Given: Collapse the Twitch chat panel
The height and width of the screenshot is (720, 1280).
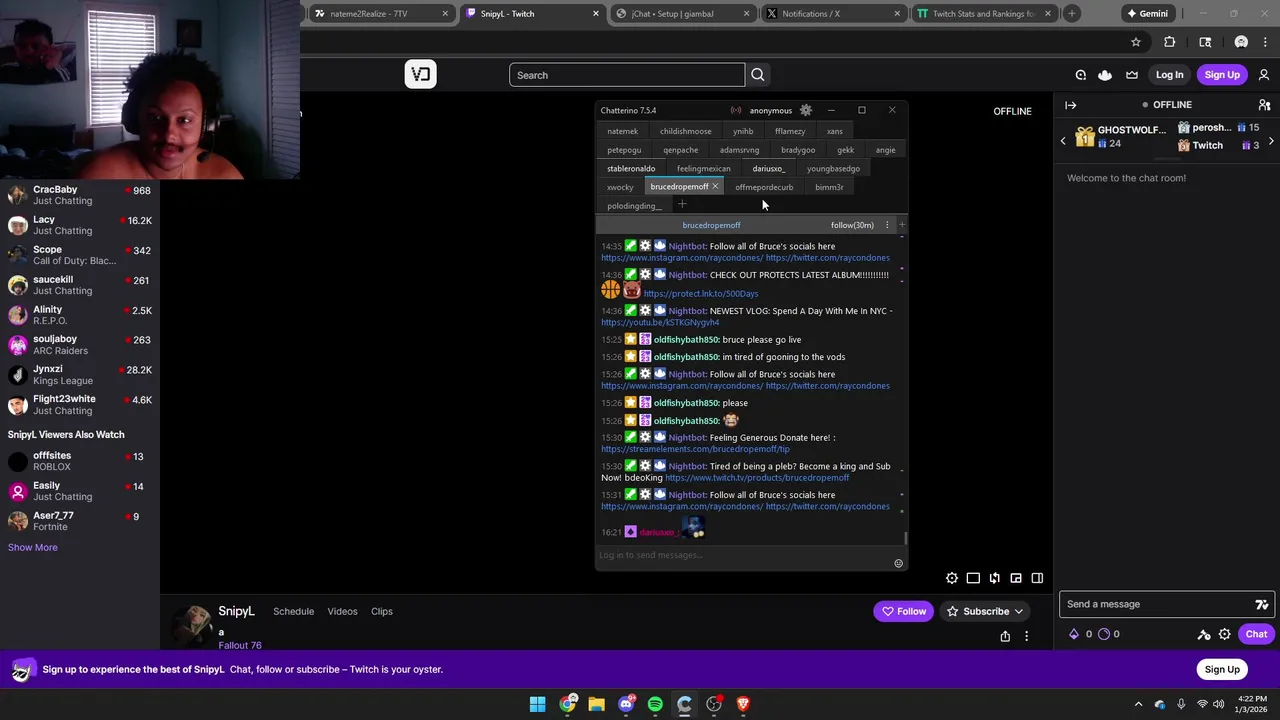Looking at the screenshot, I should click(x=1071, y=105).
